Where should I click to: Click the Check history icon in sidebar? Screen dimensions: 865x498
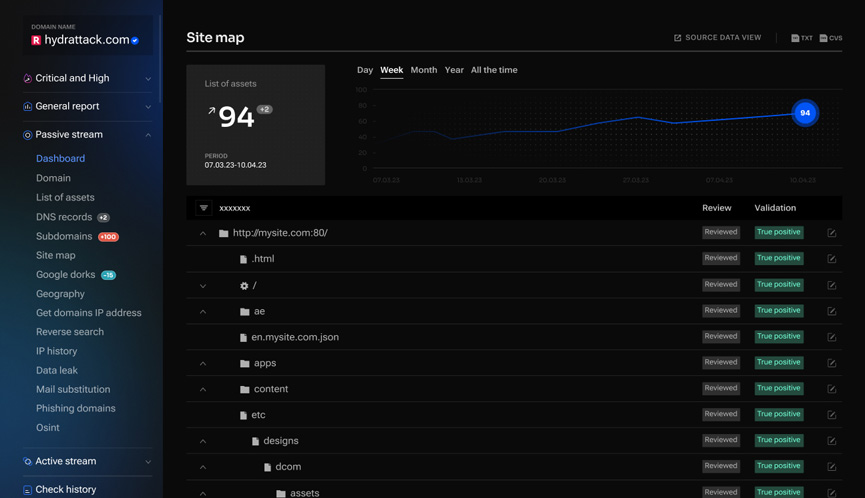(28, 490)
